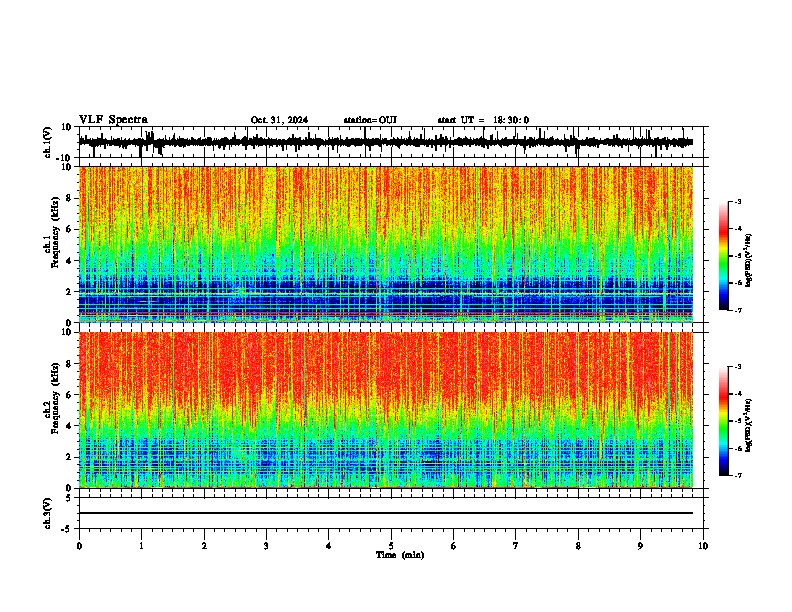
Task: Click the ch.1 color bar's log(PSD) unit label
Action: [x=749, y=261]
